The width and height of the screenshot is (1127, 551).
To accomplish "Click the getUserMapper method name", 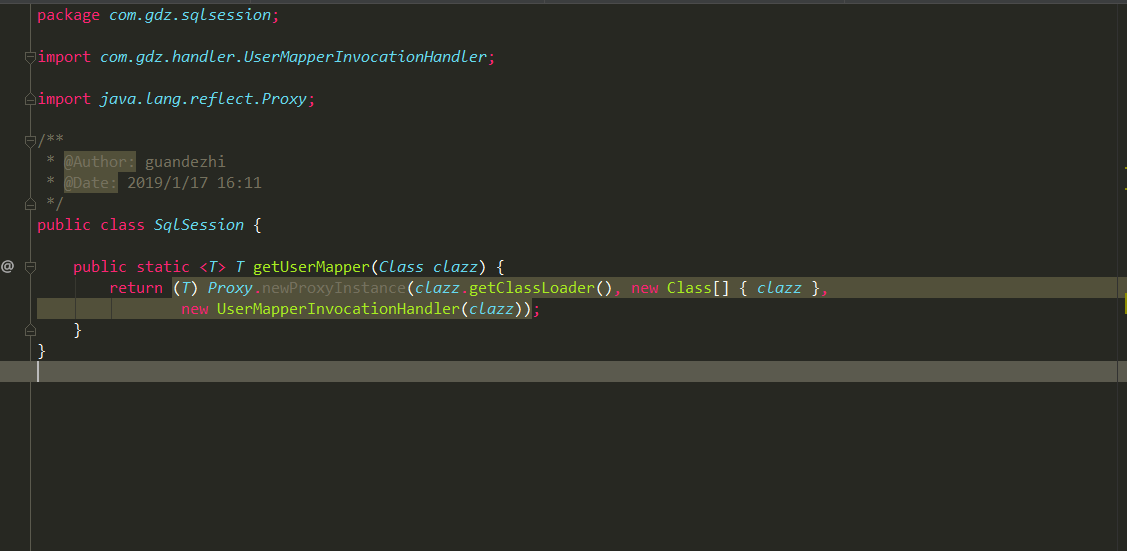I will pyautogui.click(x=311, y=267).
